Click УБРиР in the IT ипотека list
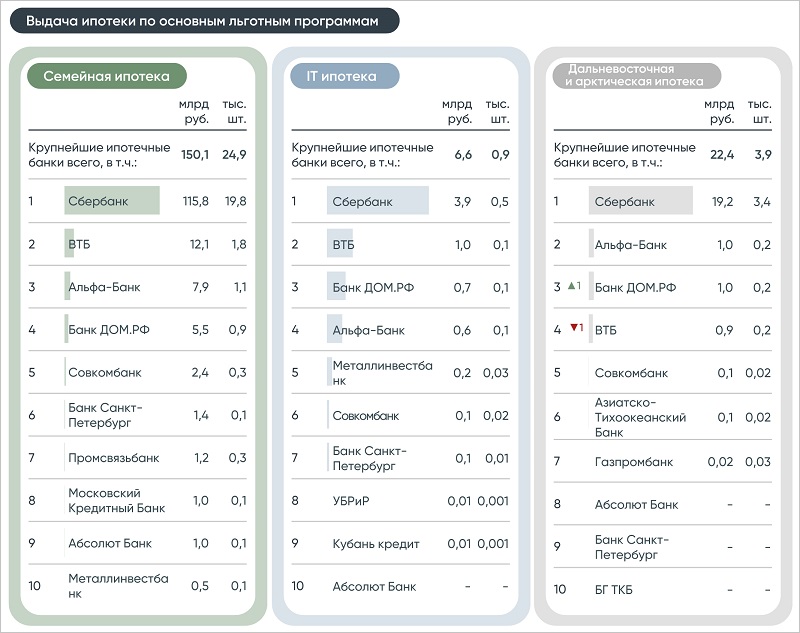The height and width of the screenshot is (633, 800). (x=351, y=501)
